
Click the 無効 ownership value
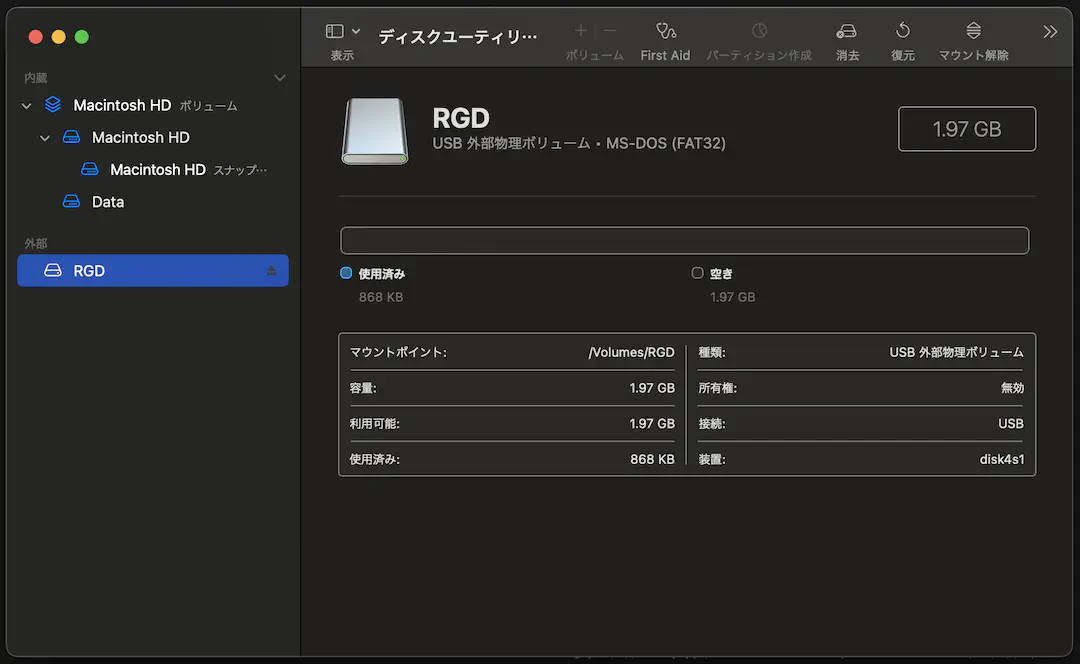(1012, 388)
